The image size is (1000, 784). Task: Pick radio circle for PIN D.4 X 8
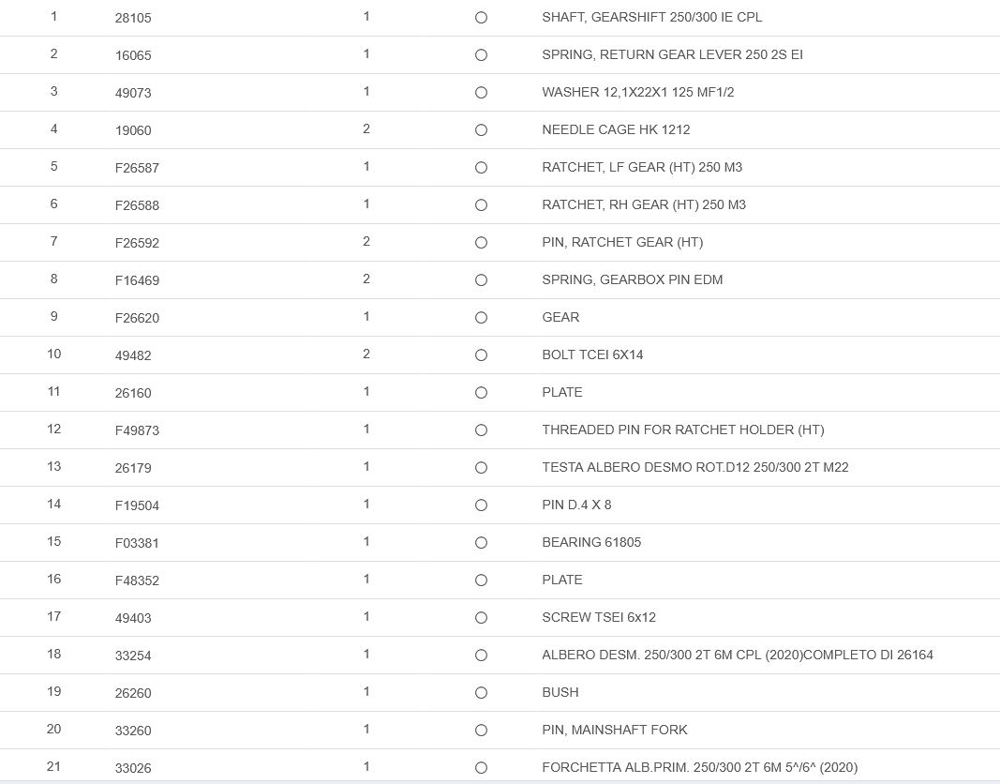click(481, 505)
